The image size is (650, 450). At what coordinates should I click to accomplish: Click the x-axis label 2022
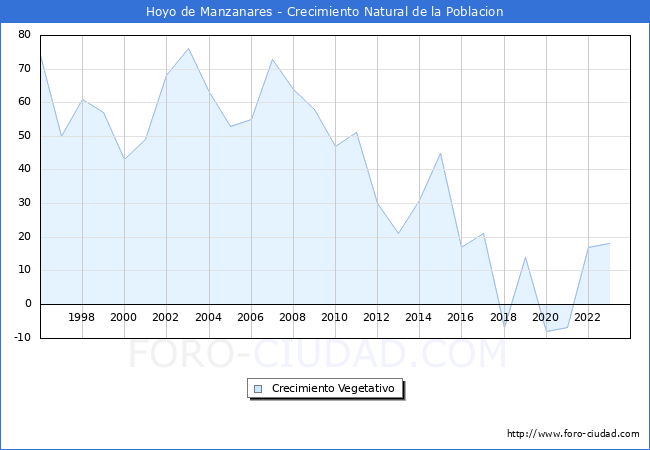point(587,317)
